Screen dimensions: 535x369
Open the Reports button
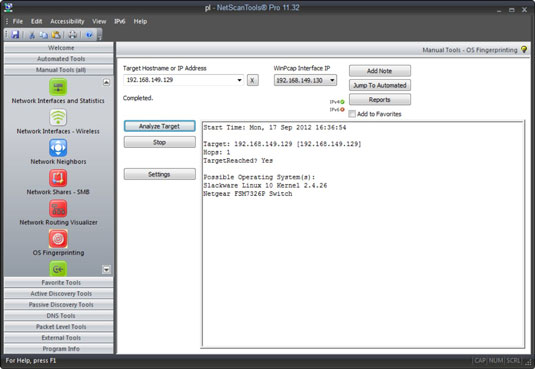(380, 100)
